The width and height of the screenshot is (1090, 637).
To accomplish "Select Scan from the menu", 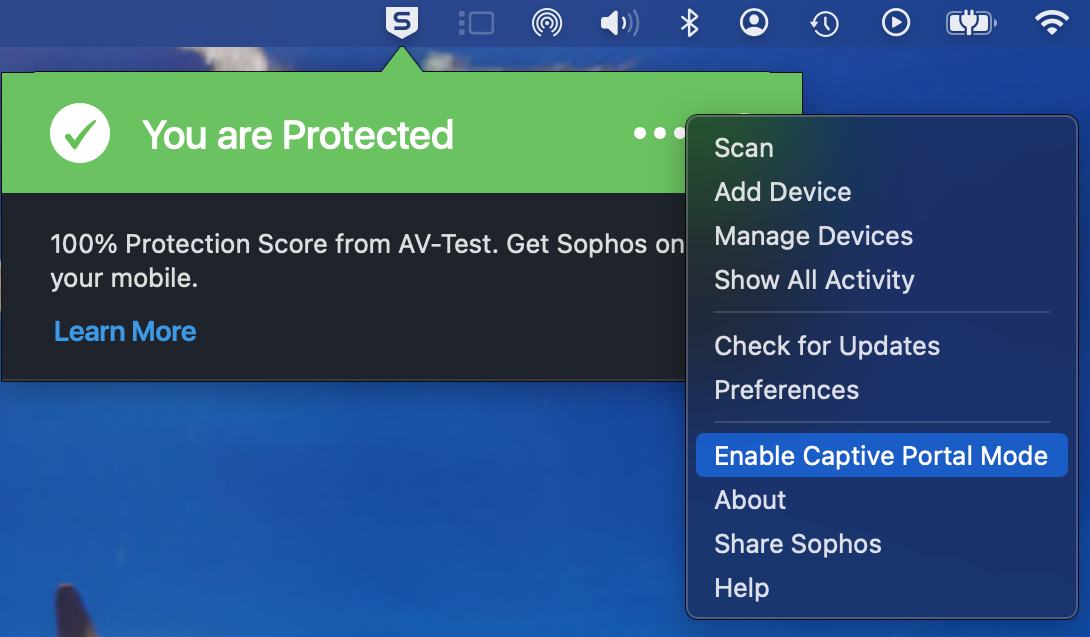I will [744, 148].
